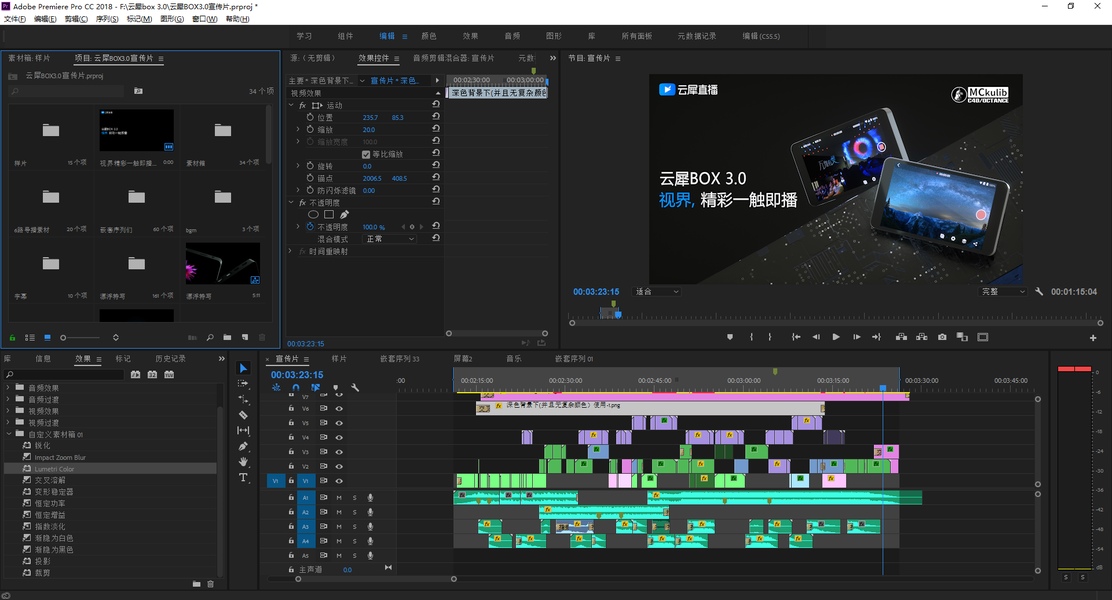Toggle linked selection in timeline
1112x600 pixels.
point(315,388)
